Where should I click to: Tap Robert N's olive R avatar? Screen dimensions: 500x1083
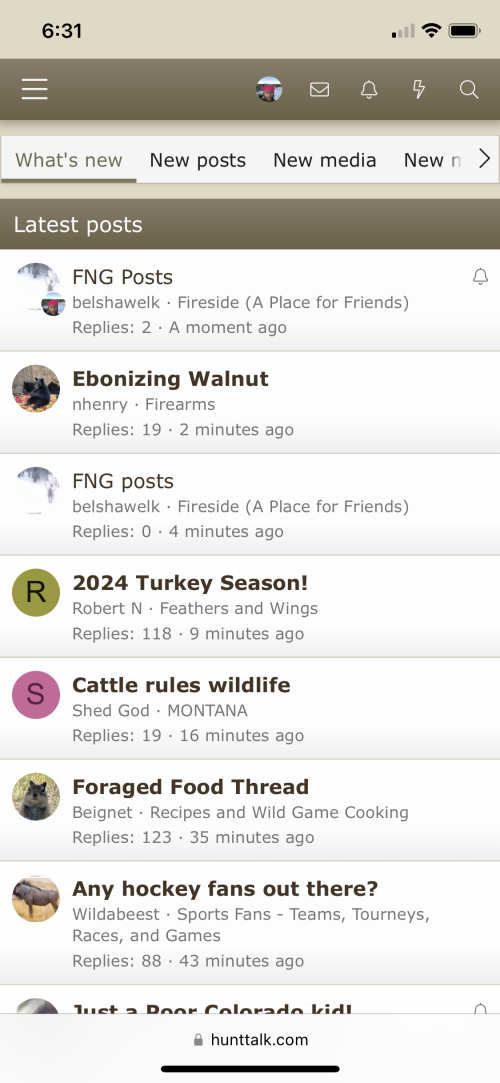(x=36, y=593)
